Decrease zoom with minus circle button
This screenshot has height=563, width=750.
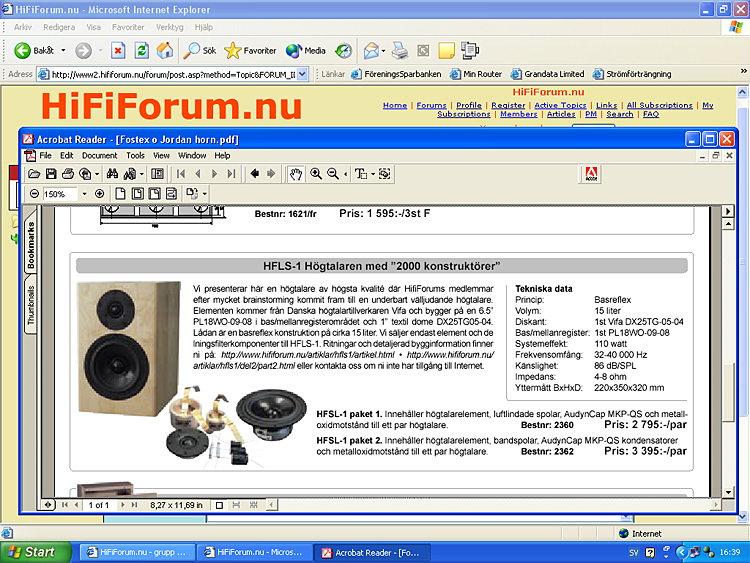tap(34, 194)
